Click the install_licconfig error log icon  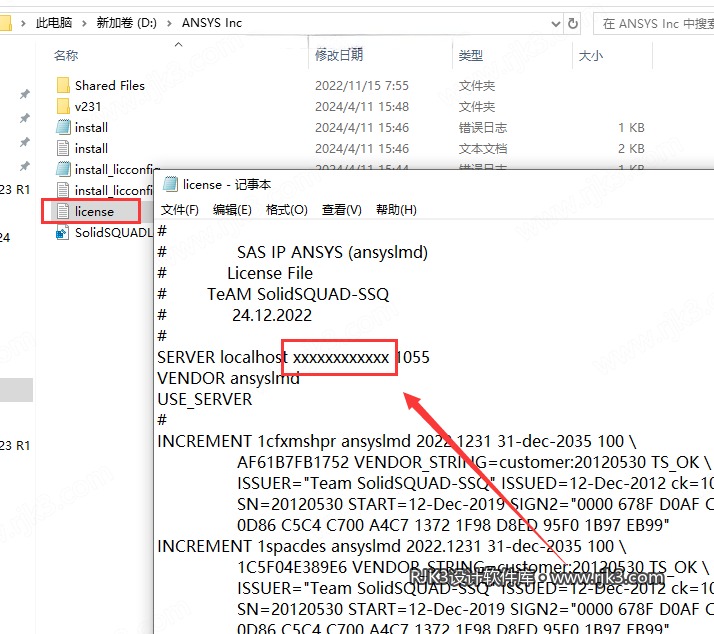63,169
